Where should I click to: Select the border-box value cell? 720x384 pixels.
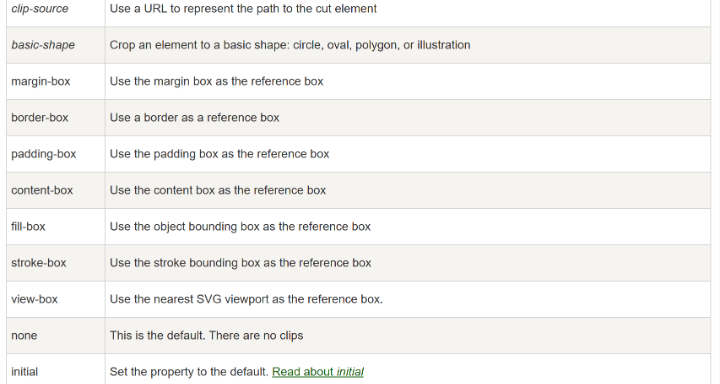pyautogui.click(x=56, y=118)
